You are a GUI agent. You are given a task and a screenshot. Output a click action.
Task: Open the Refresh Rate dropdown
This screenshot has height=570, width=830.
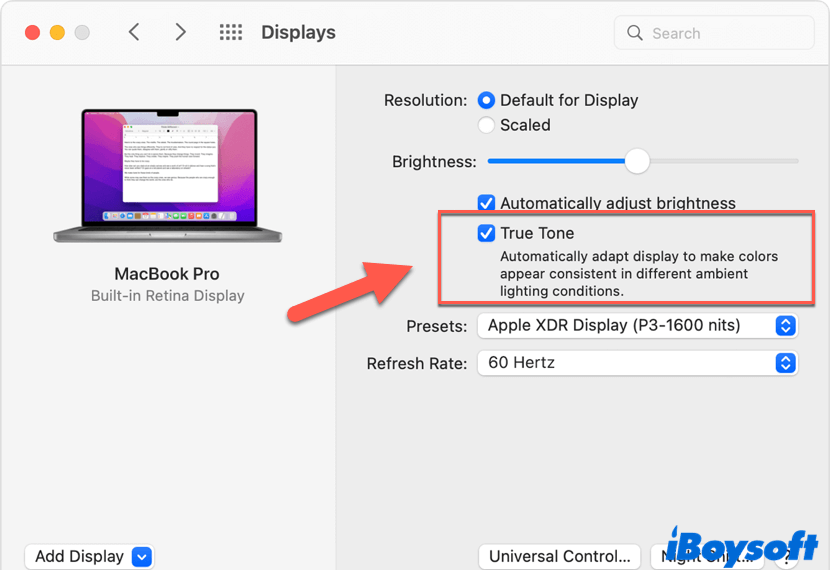coord(637,363)
